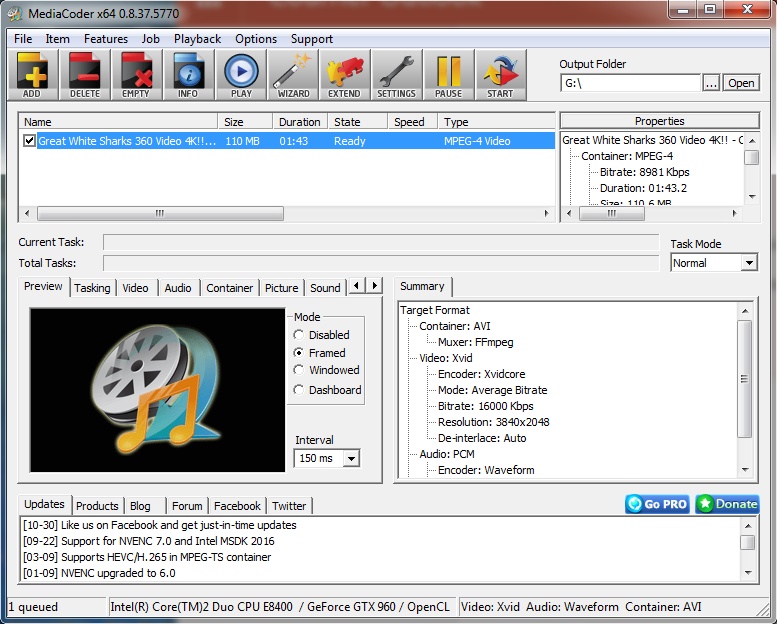
Task: Click the Container: MPEG-4 properties tree item
Action: click(x=627, y=156)
